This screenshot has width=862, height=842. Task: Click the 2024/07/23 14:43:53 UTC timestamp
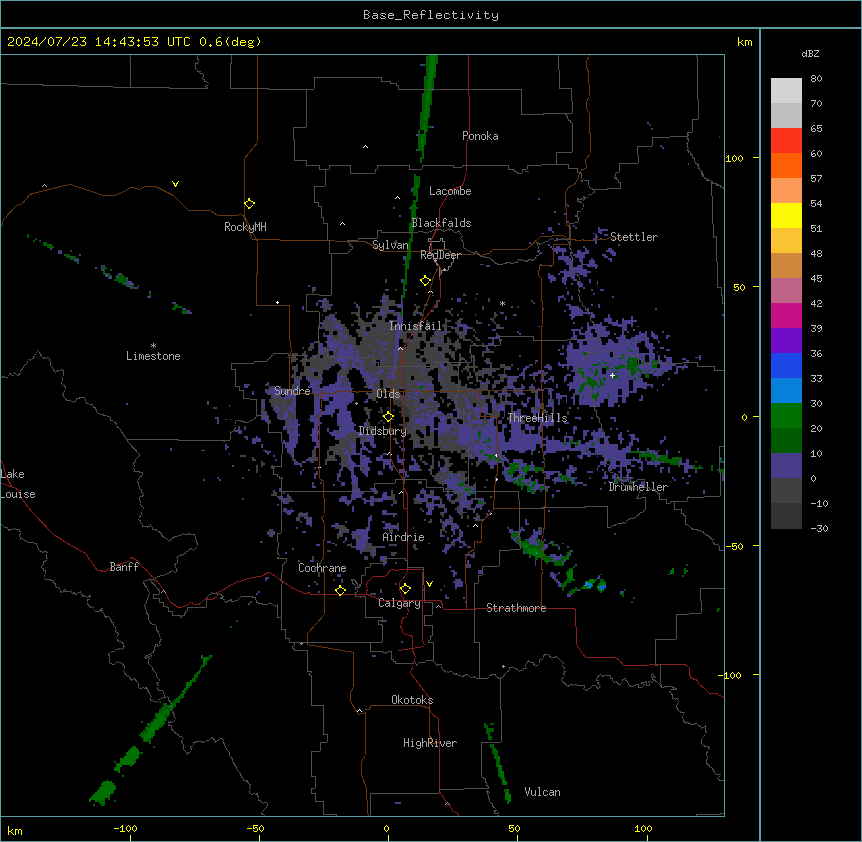coord(99,42)
